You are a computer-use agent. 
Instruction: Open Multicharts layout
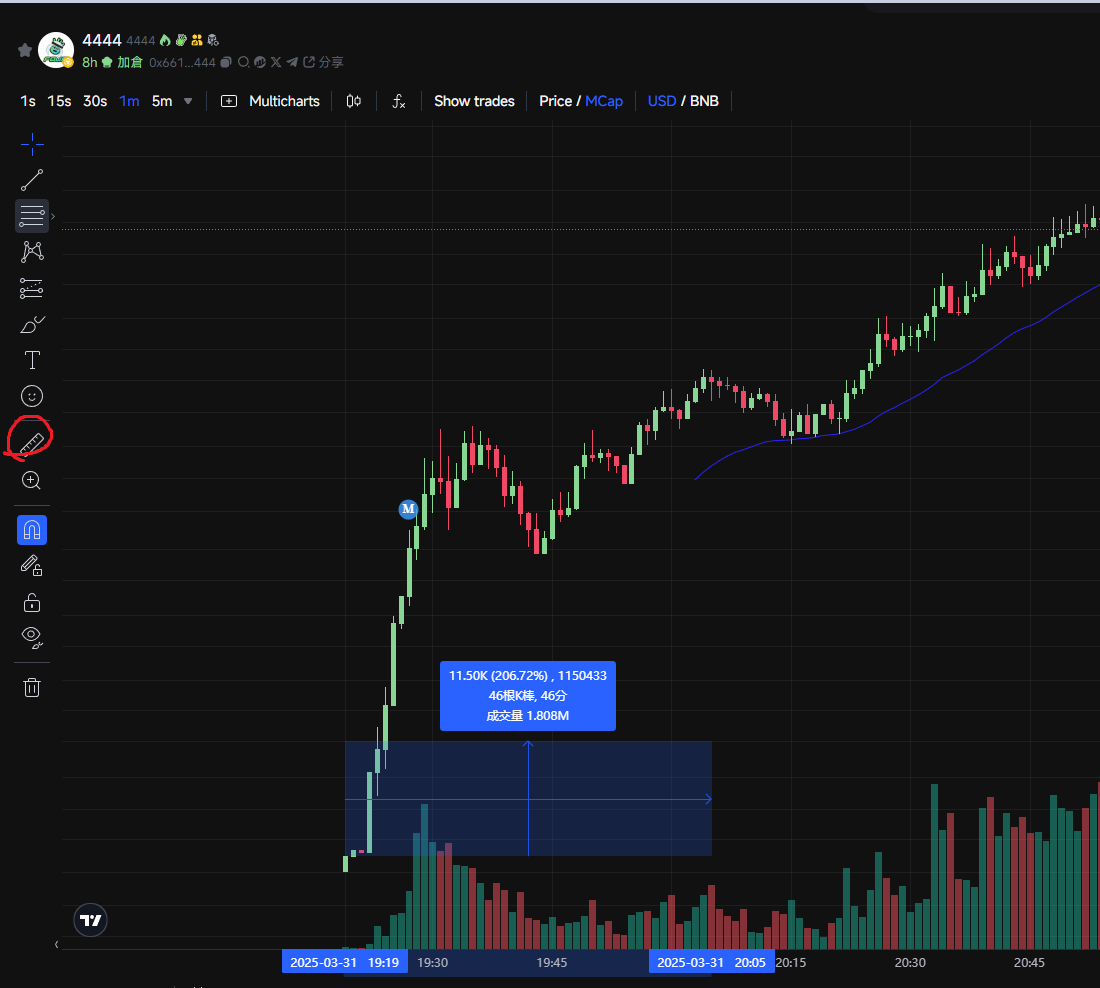(270, 101)
